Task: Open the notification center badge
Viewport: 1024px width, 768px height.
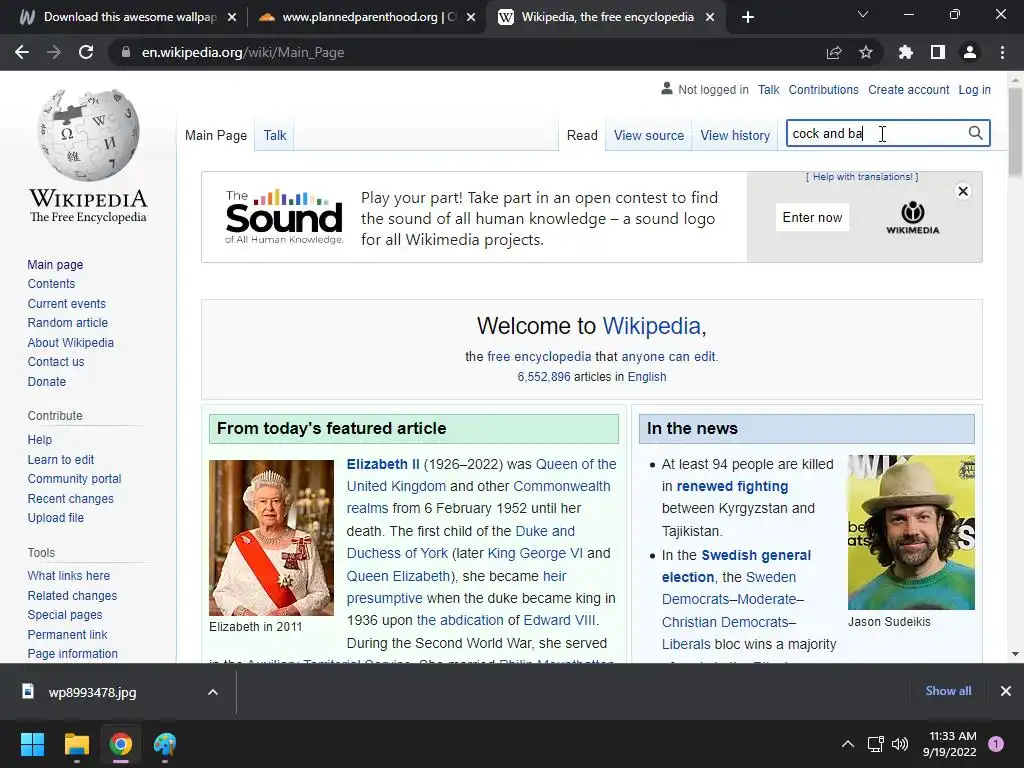Action: click(996, 744)
